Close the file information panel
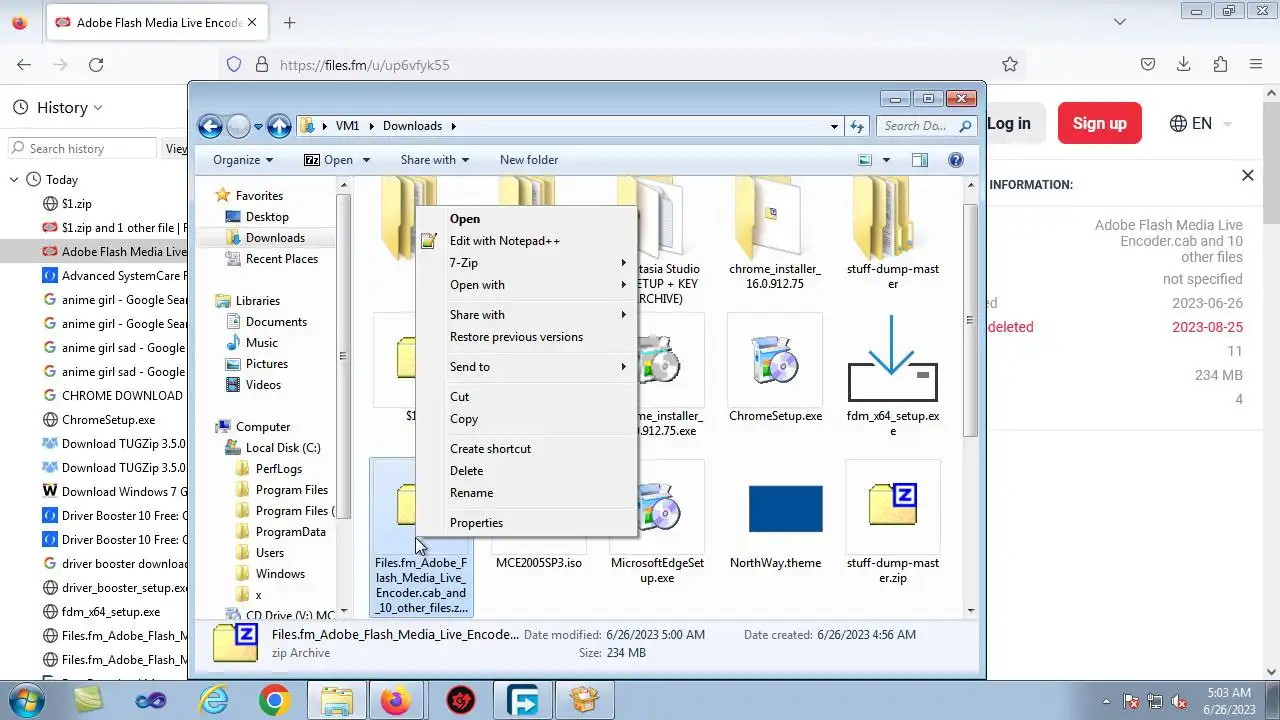 1247,176
